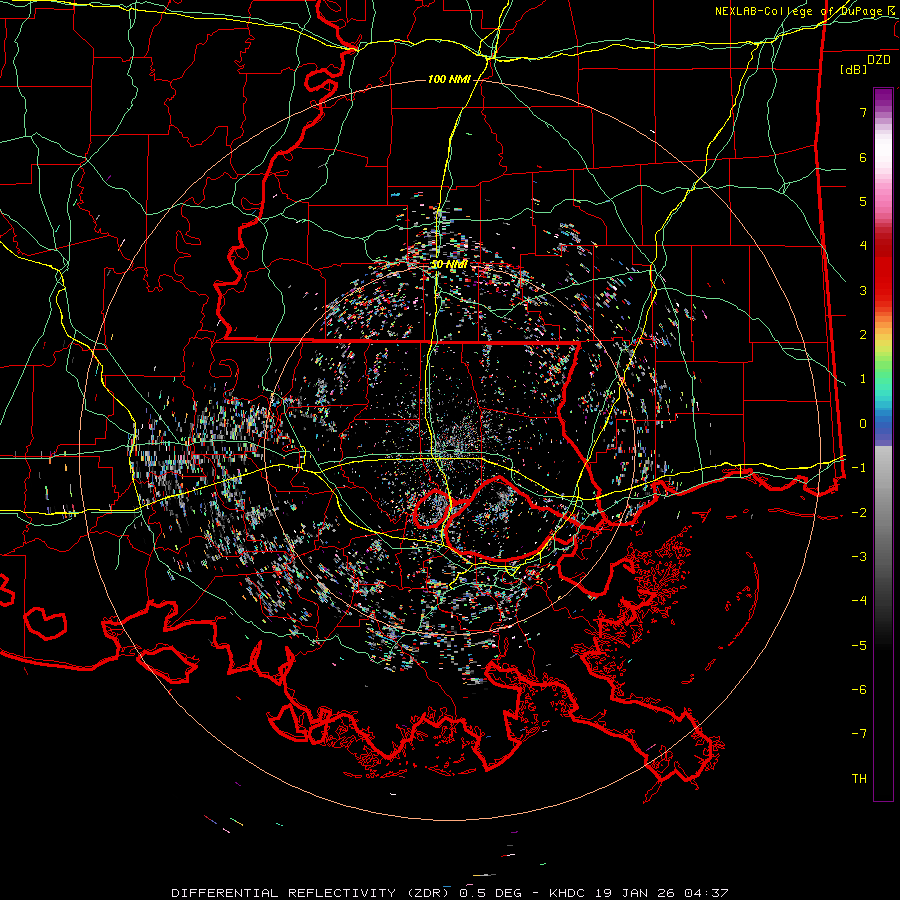Click the "19 JAN 26" date text

(x=634, y=893)
